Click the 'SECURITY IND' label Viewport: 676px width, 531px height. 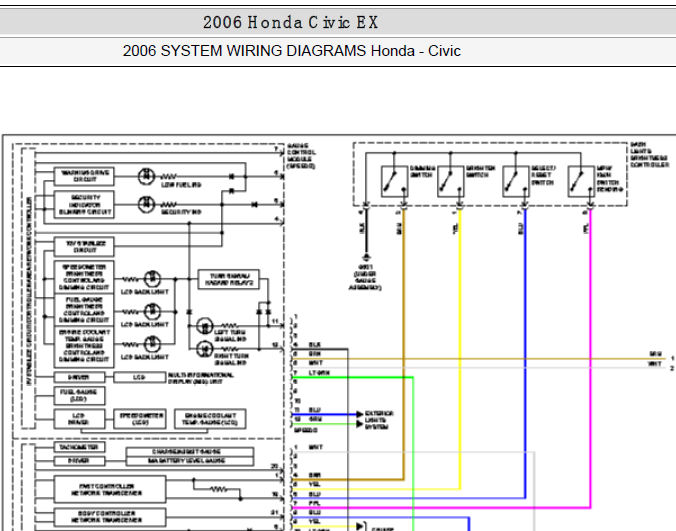pos(181,212)
